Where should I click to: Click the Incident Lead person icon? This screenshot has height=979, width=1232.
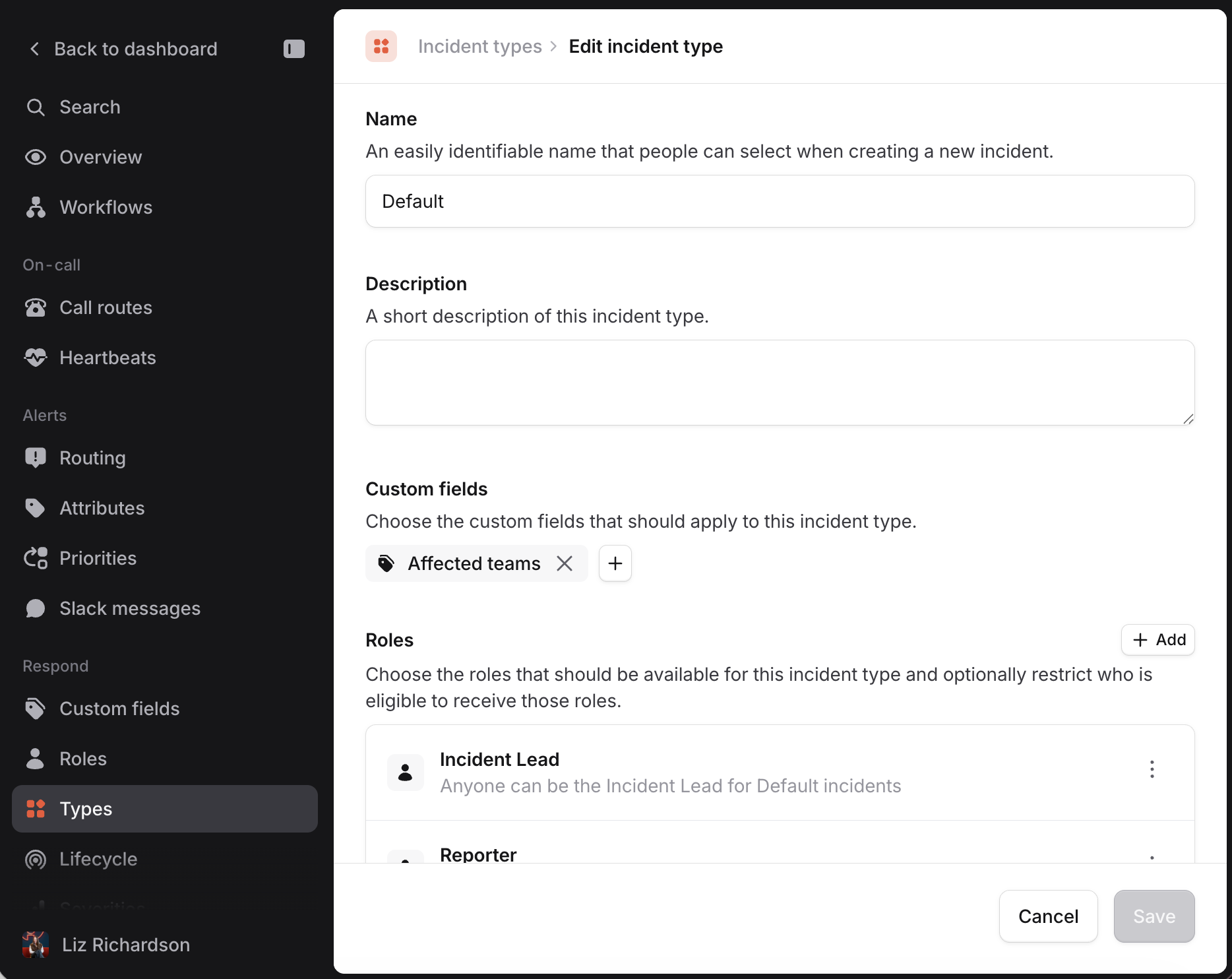406,773
